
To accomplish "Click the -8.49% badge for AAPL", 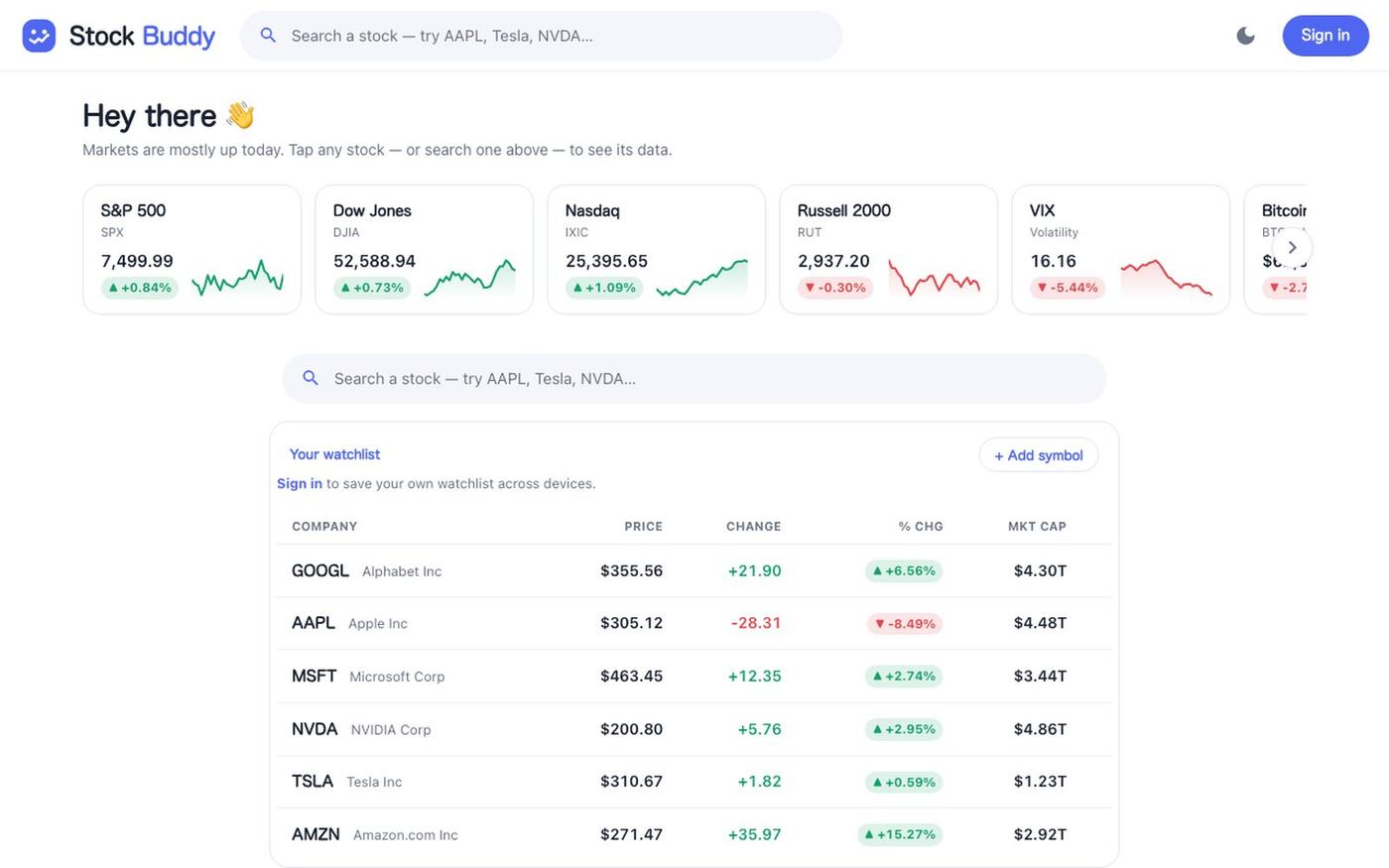I will click(x=905, y=624).
